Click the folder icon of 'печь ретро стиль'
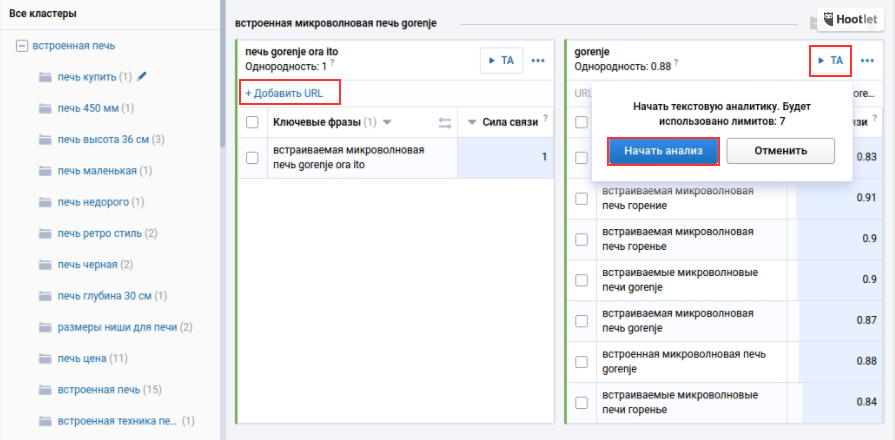 [x=46, y=234]
